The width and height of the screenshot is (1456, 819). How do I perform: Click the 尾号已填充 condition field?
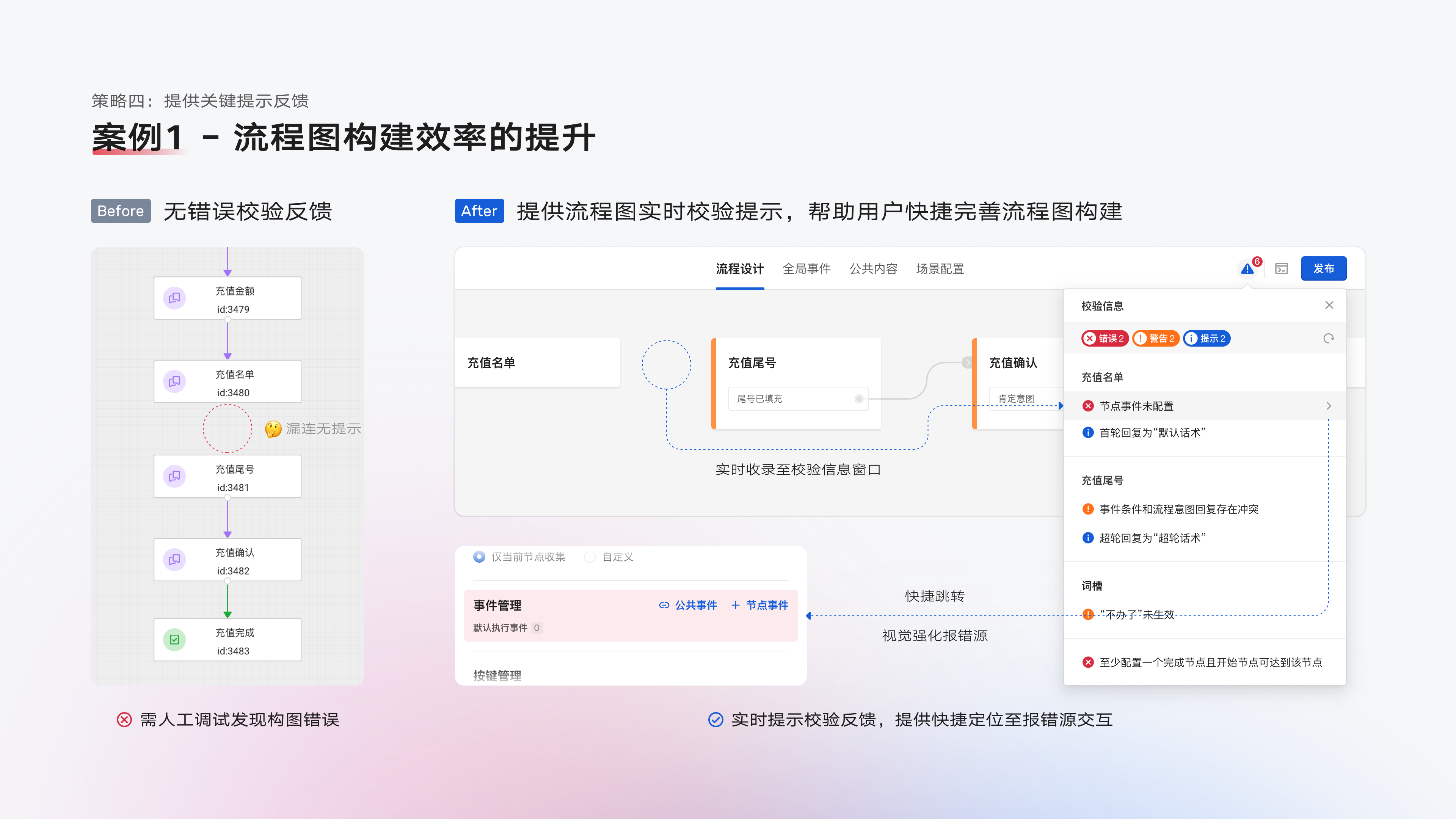tap(798, 399)
